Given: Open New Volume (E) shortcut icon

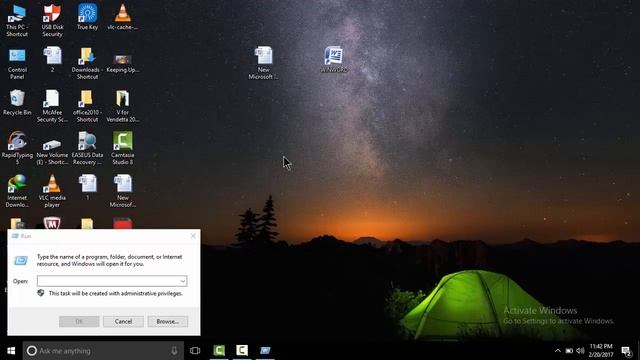Looking at the screenshot, I should coord(52,152).
